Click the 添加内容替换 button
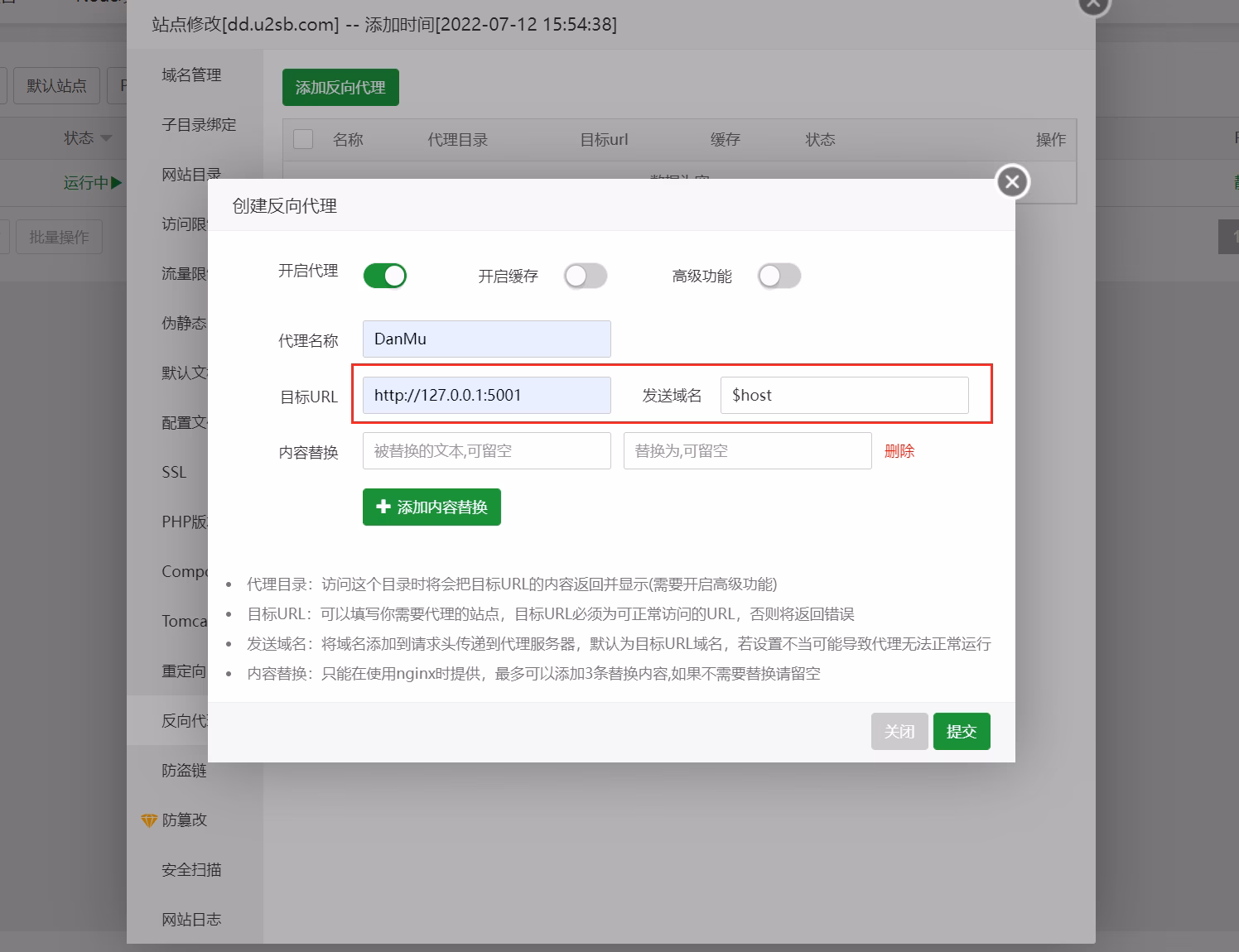1239x952 pixels. click(431, 507)
